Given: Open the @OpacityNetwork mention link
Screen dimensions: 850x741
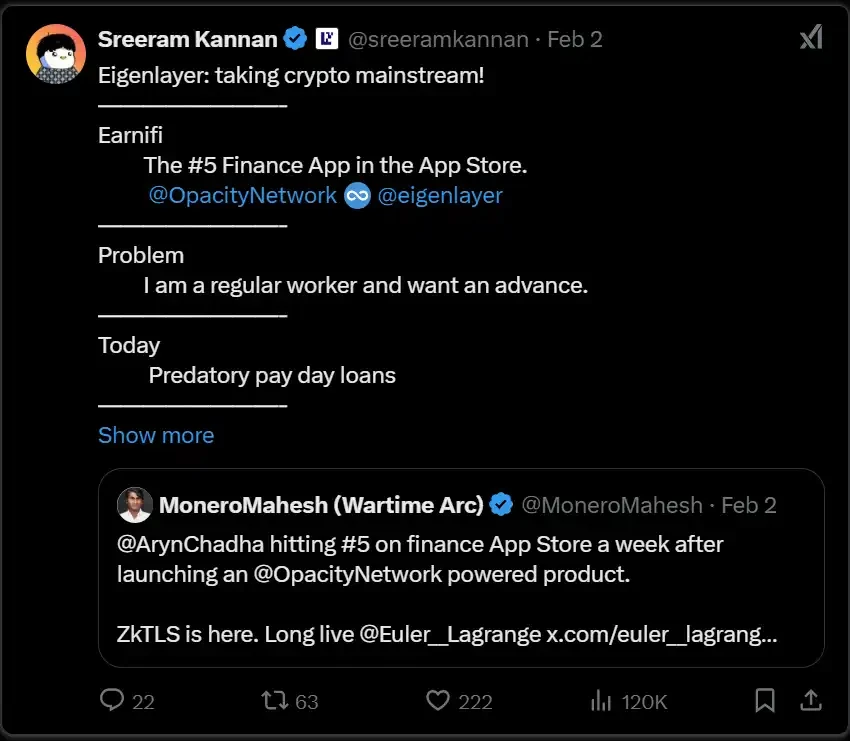Looking at the screenshot, I should point(242,195).
